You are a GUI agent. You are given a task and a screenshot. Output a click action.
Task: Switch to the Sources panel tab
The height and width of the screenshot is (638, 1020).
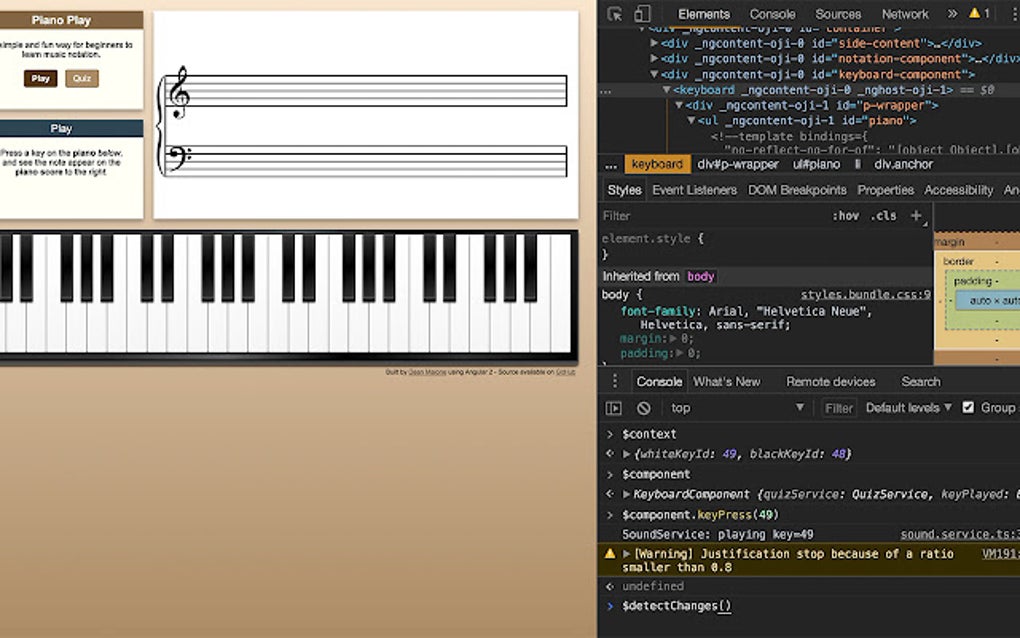coord(838,13)
